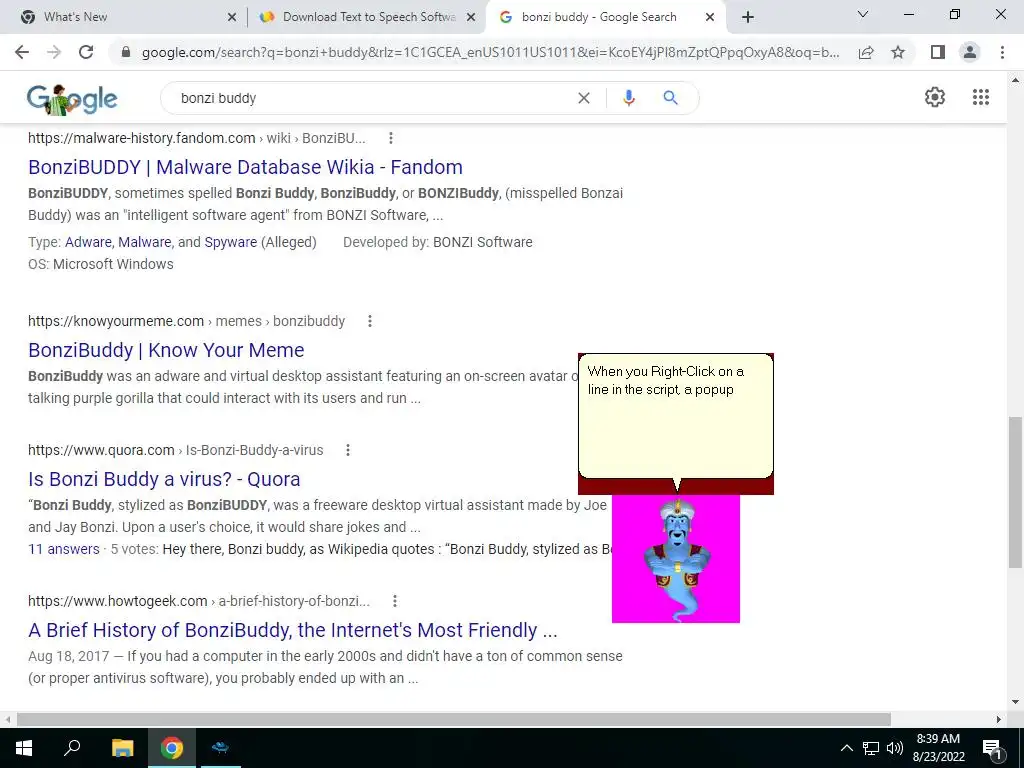
Task: Bookmark this tab with the star icon
Action: [x=898, y=52]
